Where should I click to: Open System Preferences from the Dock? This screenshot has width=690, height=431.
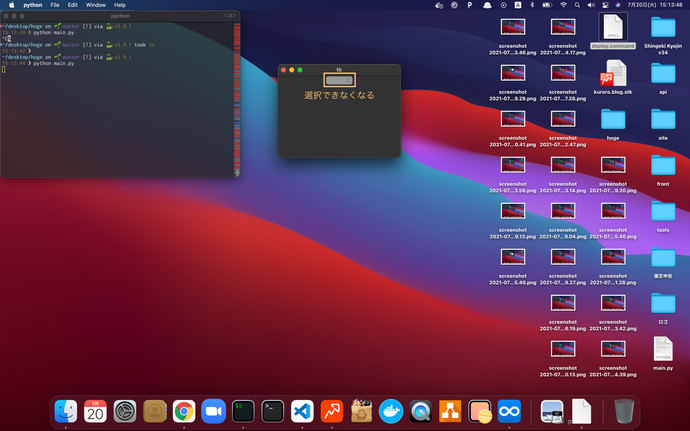pos(125,411)
